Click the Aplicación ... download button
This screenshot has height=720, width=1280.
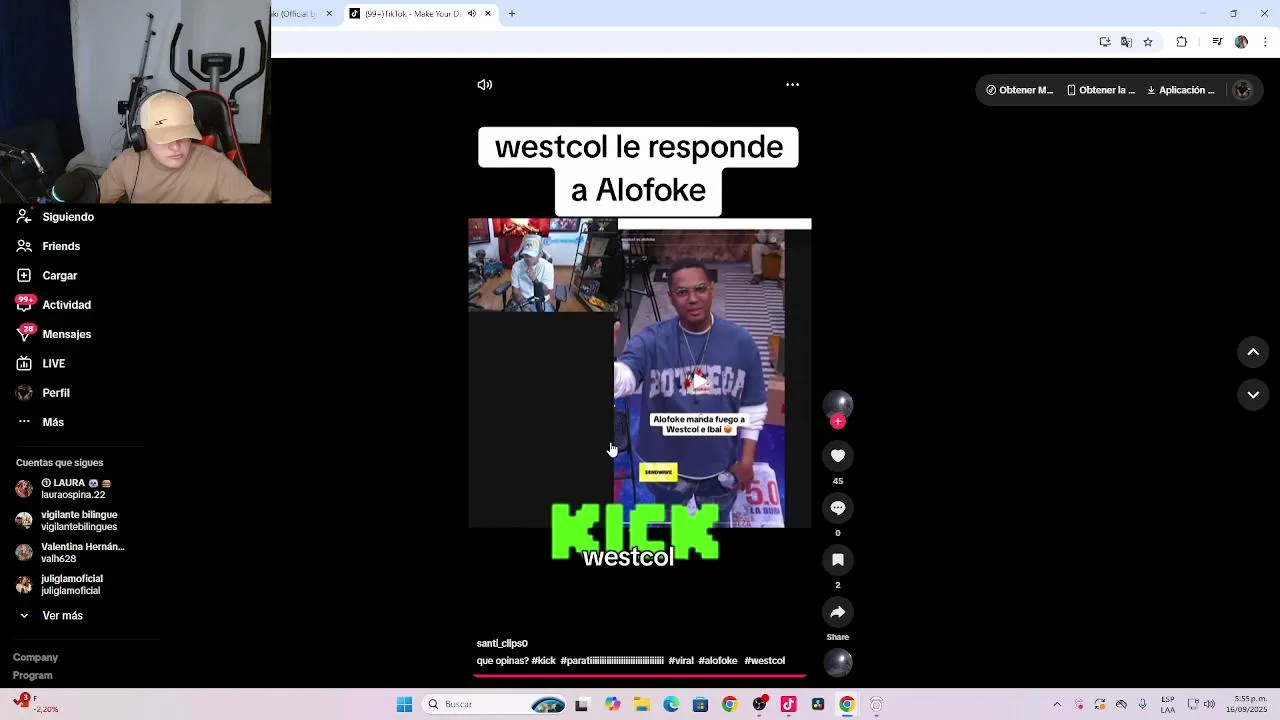pyautogui.click(x=1181, y=90)
